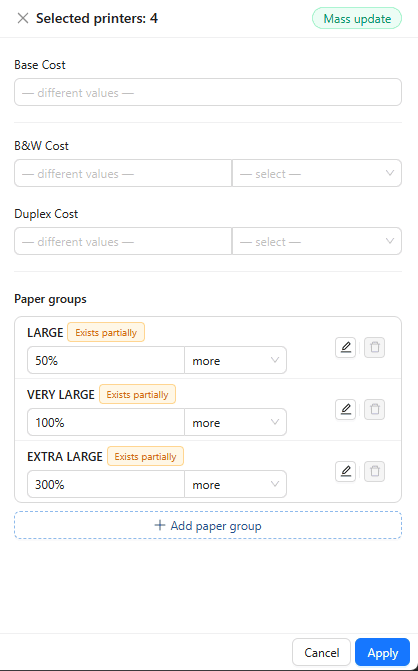Click the Mass update badge
The image size is (418, 671).
(x=357, y=18)
